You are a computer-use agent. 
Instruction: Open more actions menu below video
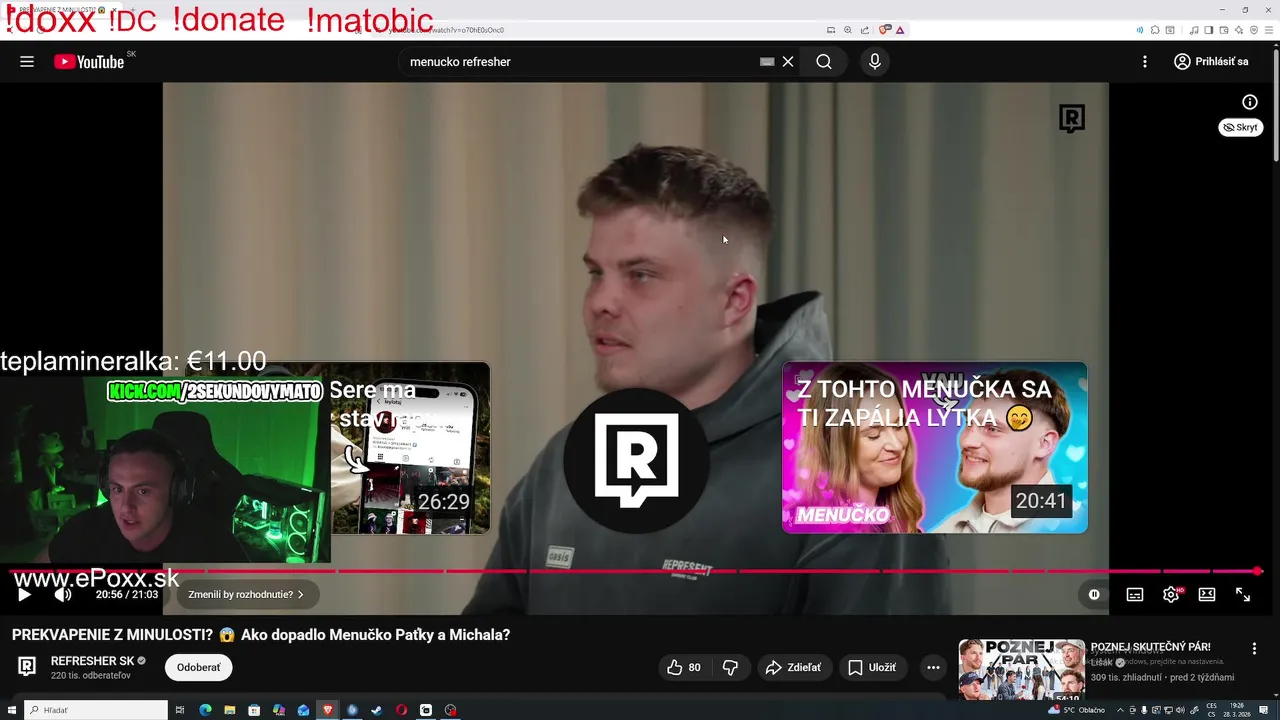click(x=933, y=667)
